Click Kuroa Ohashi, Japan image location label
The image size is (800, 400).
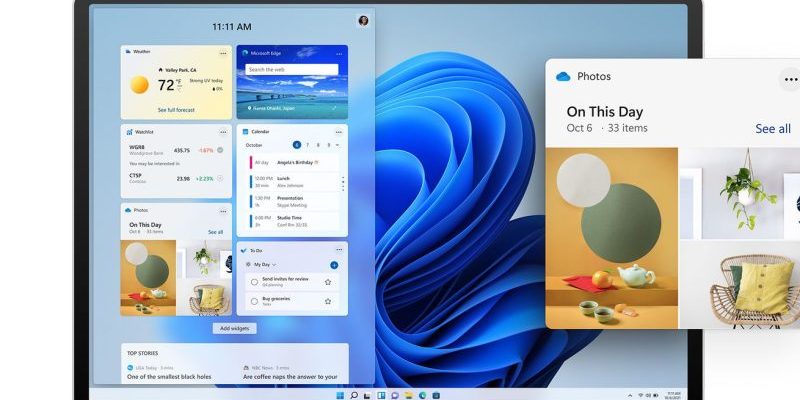pyautogui.click(x=272, y=108)
